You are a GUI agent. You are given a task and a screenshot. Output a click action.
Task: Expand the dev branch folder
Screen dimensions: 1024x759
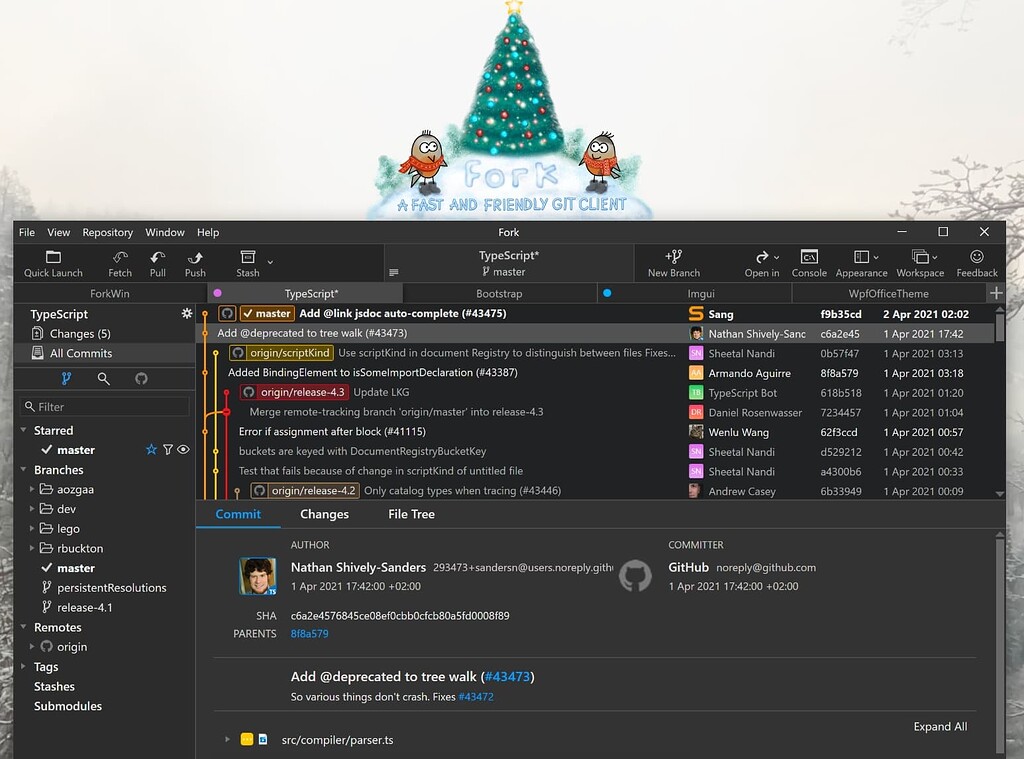click(31, 508)
